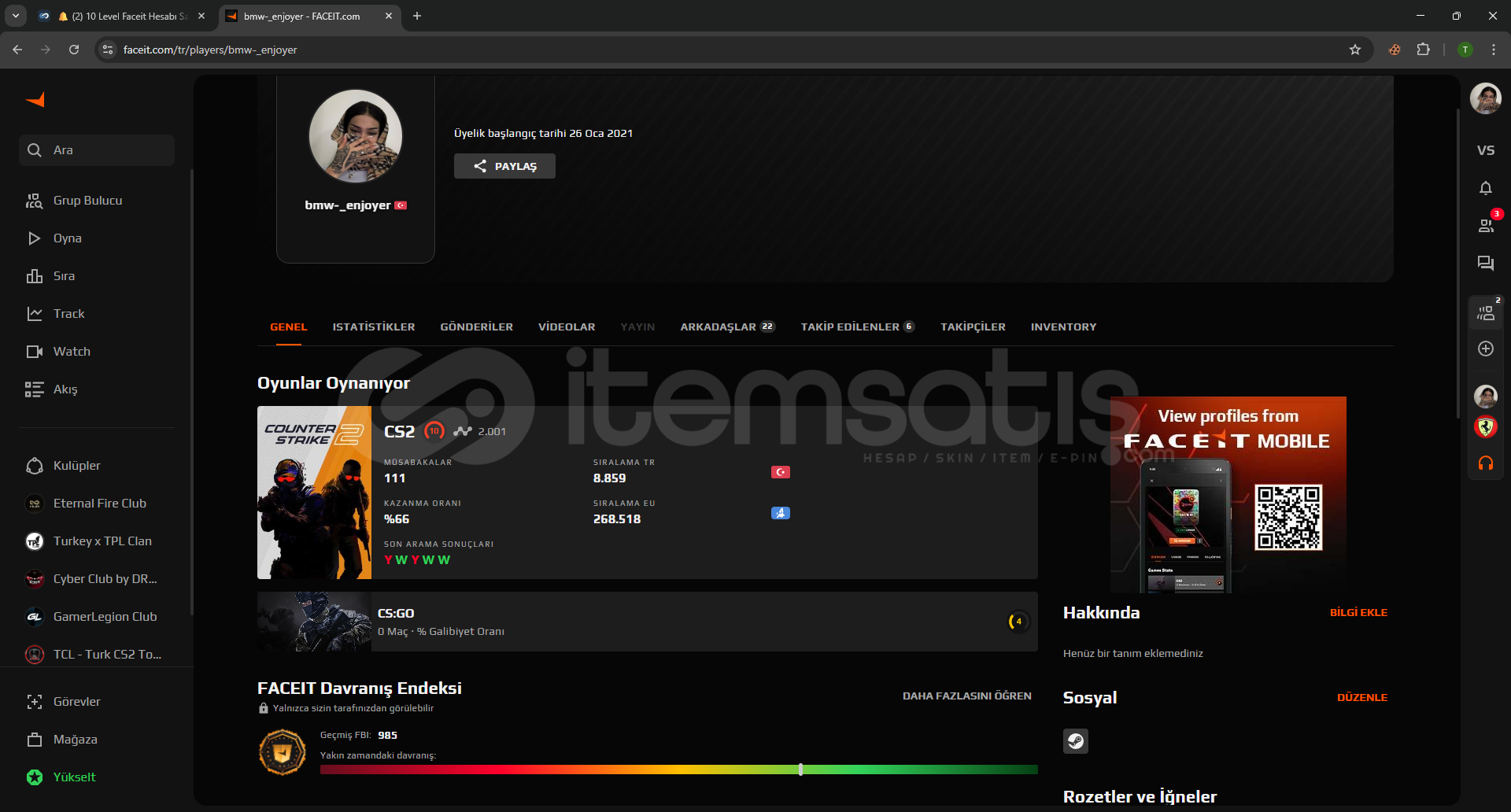Open the notifications bell
This screenshot has height=812, width=1511.
pyautogui.click(x=1486, y=188)
